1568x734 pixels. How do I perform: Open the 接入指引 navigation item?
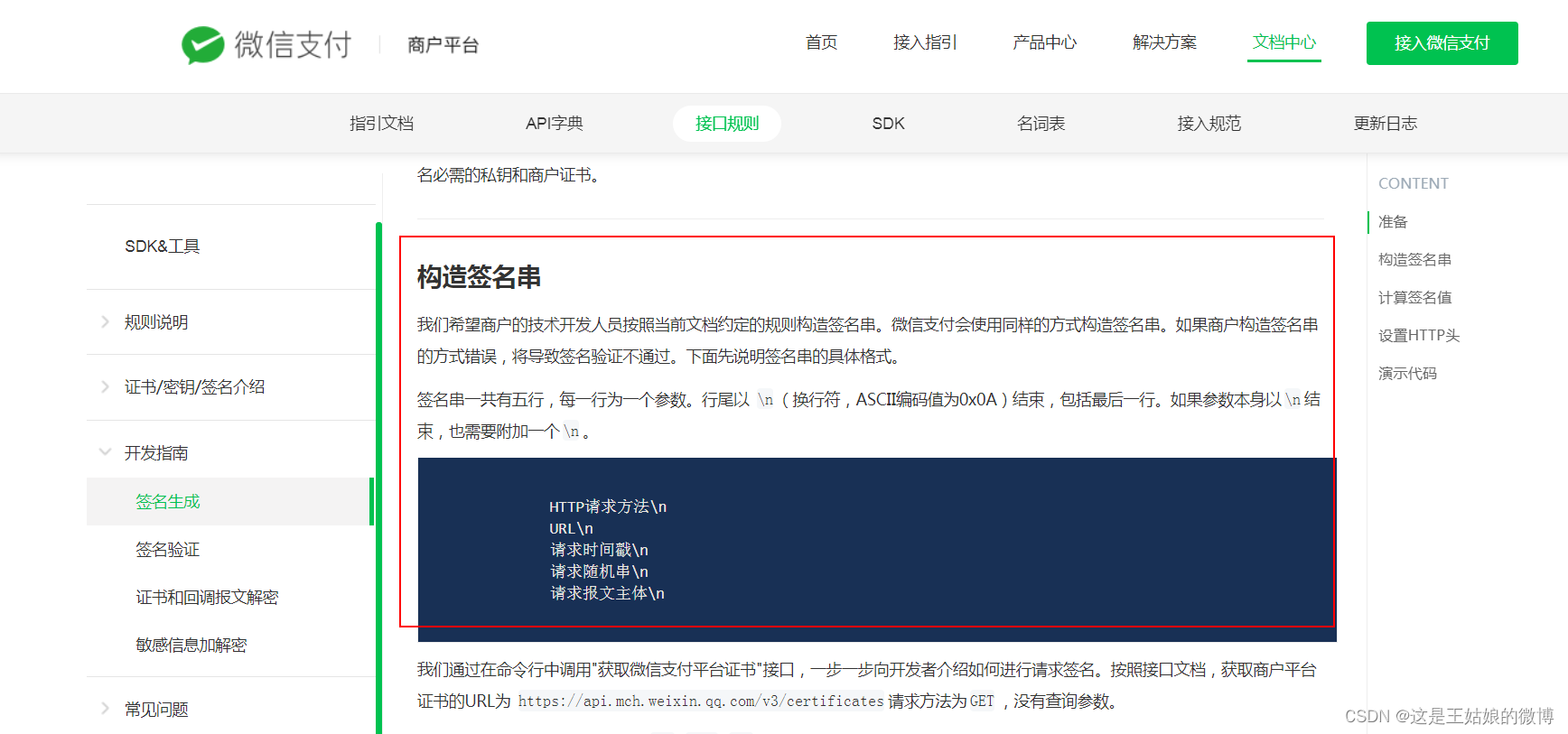point(925,42)
